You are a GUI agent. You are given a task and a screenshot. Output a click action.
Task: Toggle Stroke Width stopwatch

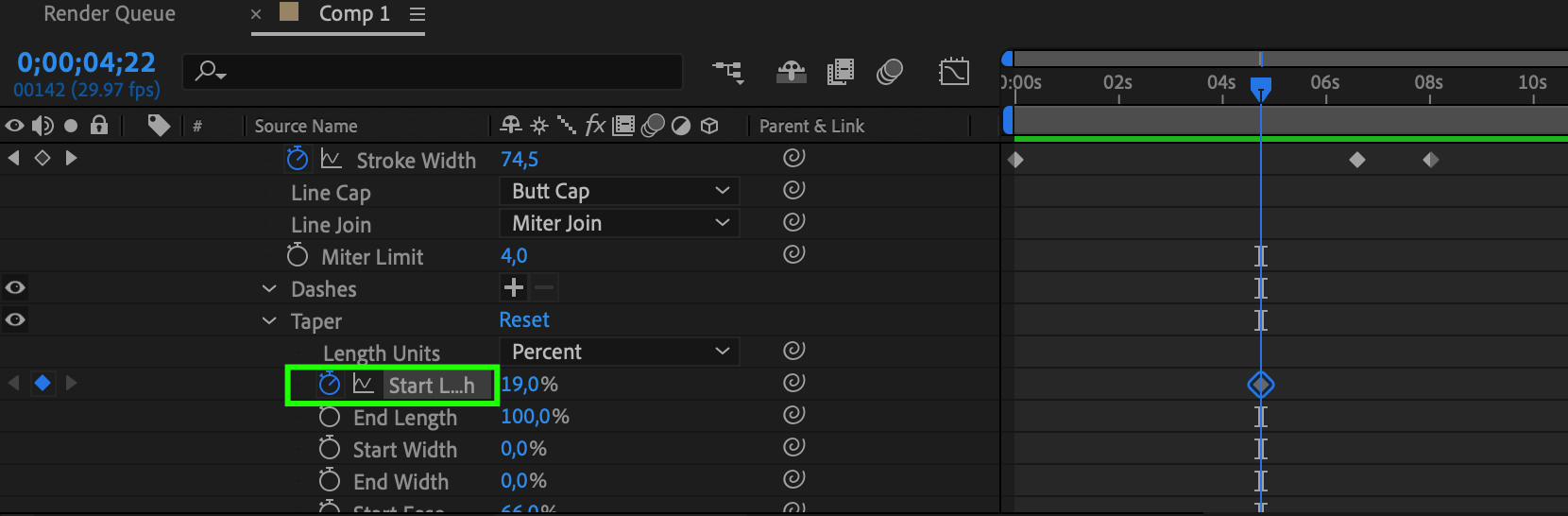298,159
